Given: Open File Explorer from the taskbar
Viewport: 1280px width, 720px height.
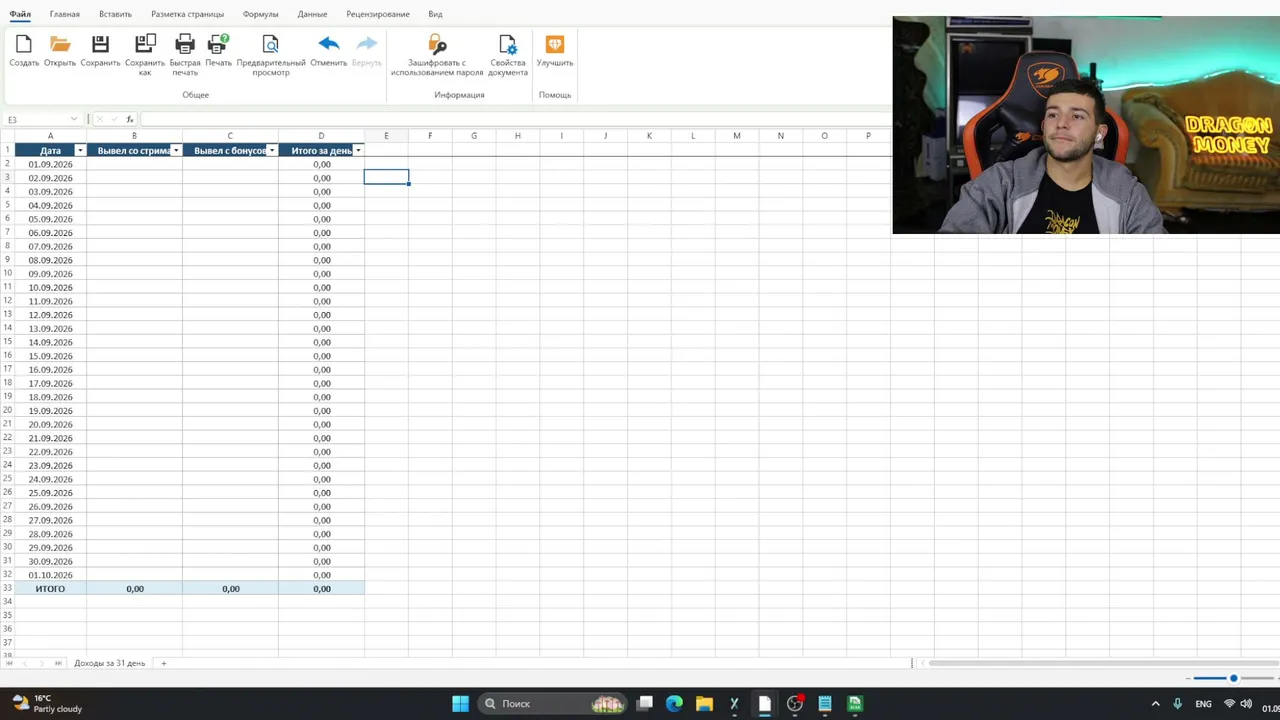Looking at the screenshot, I should (704, 704).
